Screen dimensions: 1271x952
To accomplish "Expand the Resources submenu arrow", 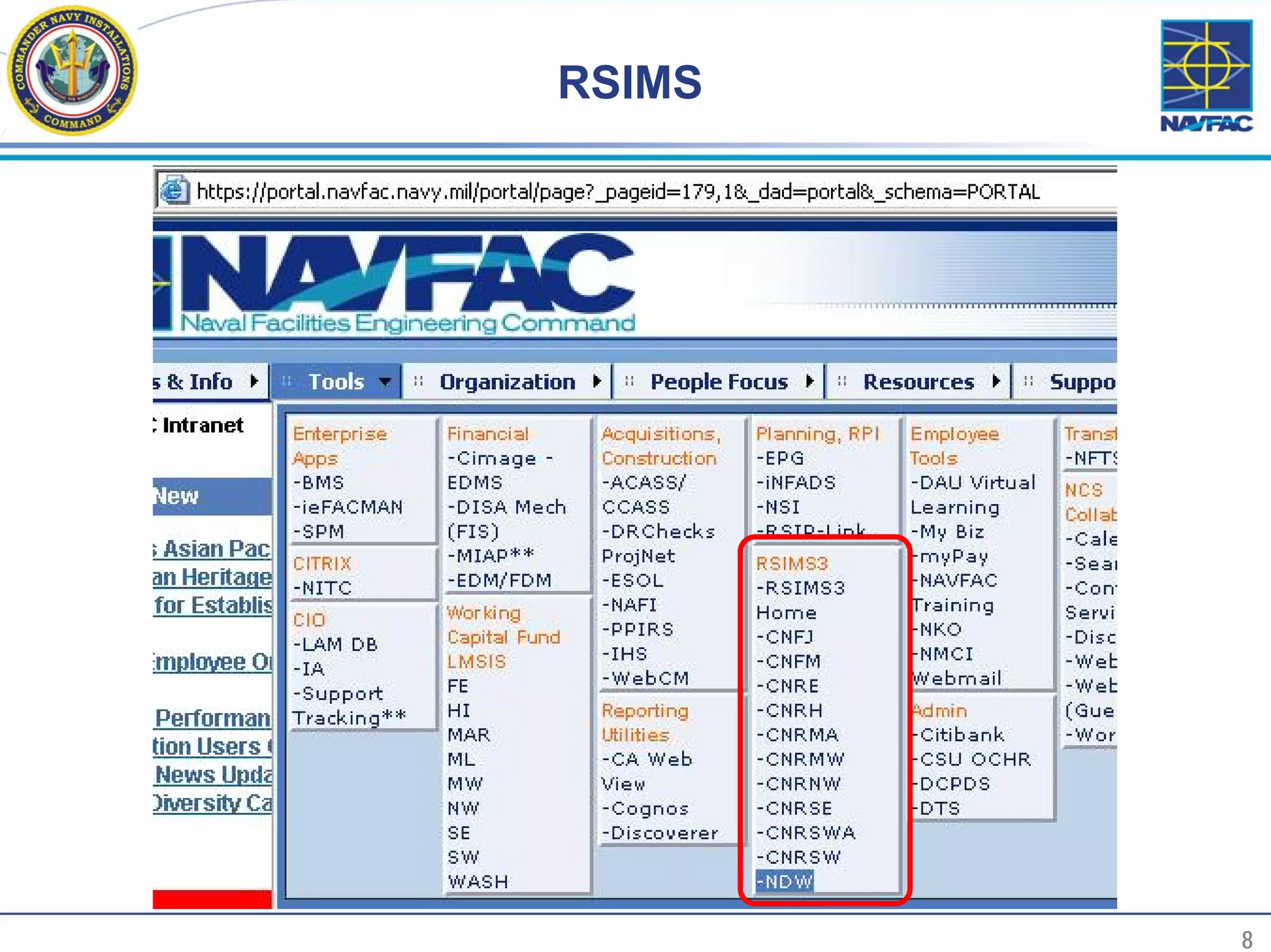I will point(996,381).
